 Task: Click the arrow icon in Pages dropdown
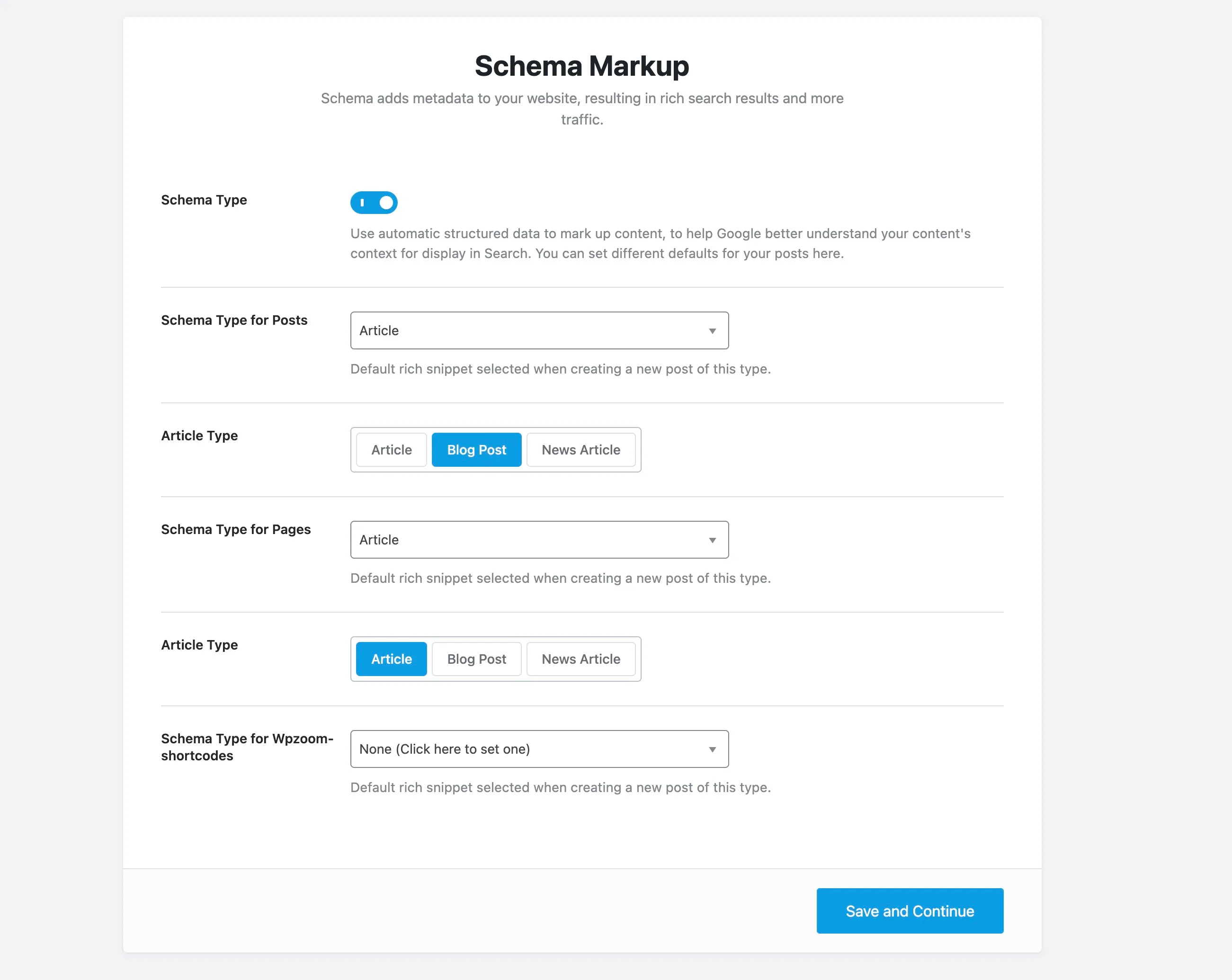pyautogui.click(x=712, y=540)
